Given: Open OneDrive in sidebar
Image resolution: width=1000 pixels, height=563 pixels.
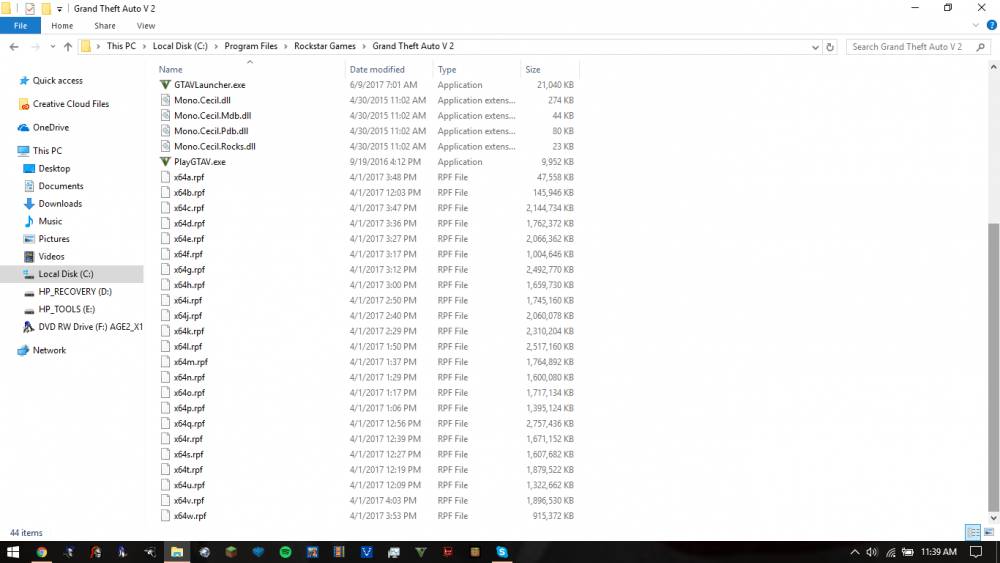Looking at the screenshot, I should click(x=50, y=128).
